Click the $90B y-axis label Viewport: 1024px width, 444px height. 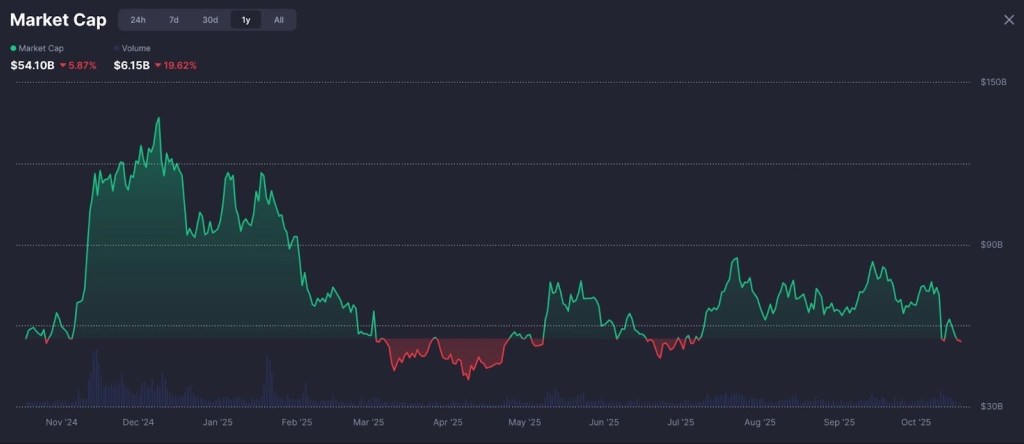tap(993, 245)
